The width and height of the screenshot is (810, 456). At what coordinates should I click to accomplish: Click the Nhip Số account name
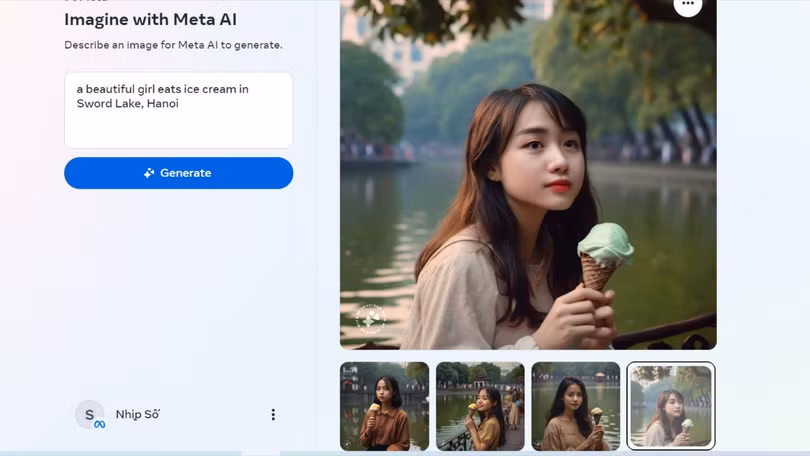coord(137,414)
